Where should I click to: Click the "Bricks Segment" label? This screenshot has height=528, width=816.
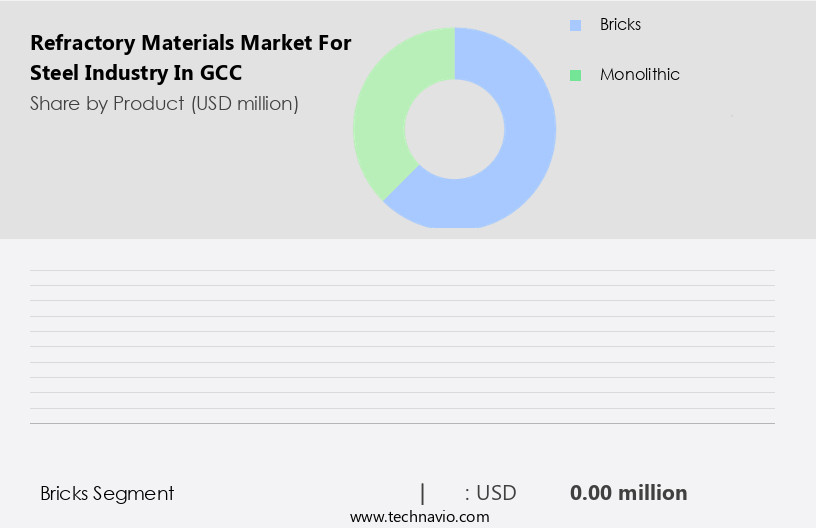pos(107,493)
